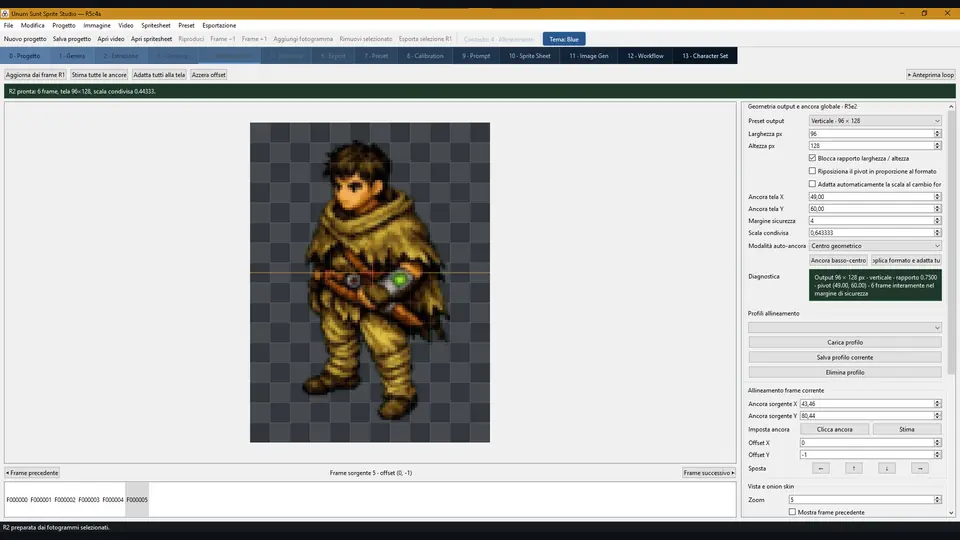Open the Spritesheet menu

coord(156,26)
